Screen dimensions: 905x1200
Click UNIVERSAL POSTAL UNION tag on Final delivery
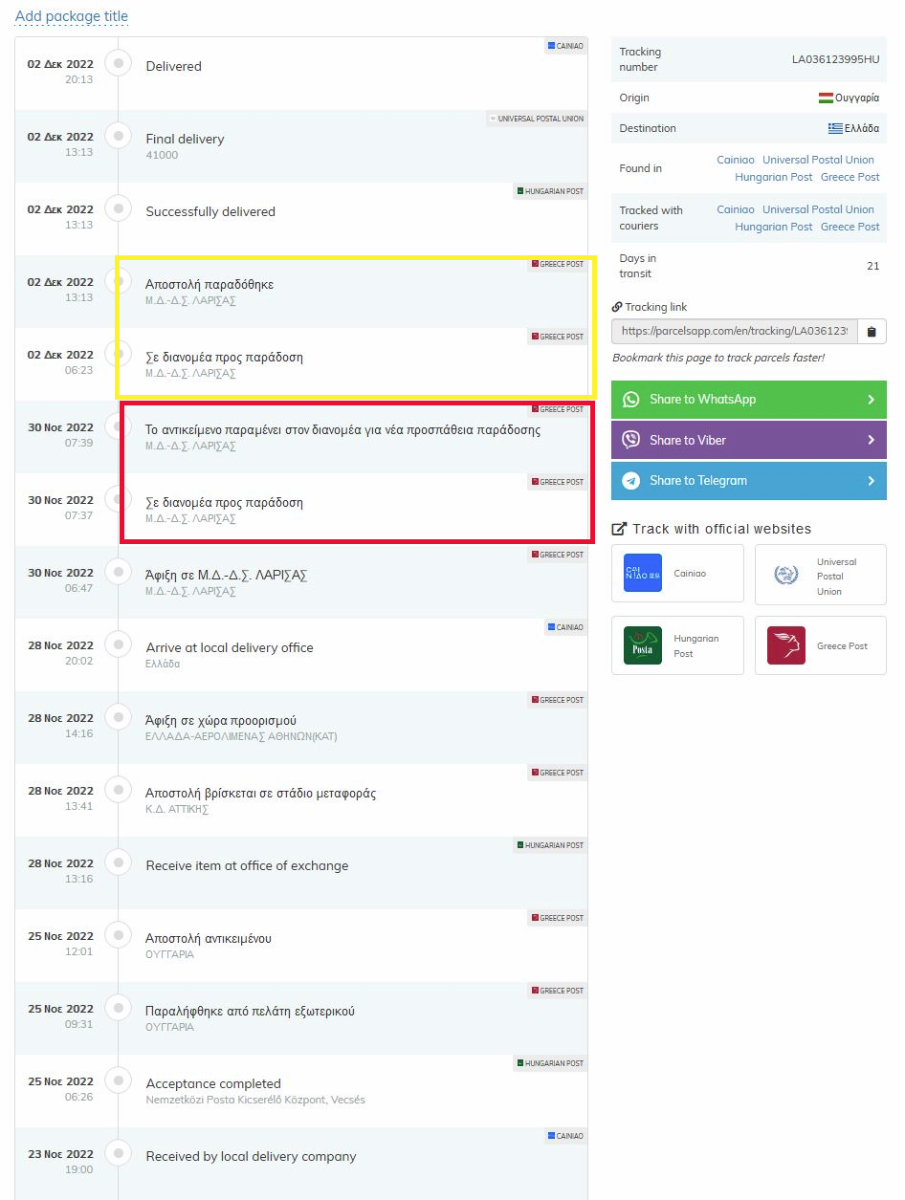[x=536, y=119]
